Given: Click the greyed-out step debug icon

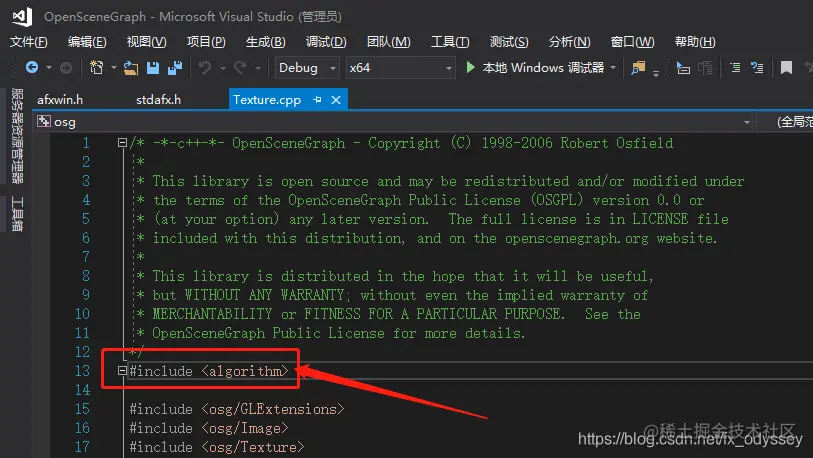Looking at the screenshot, I should tap(705, 68).
